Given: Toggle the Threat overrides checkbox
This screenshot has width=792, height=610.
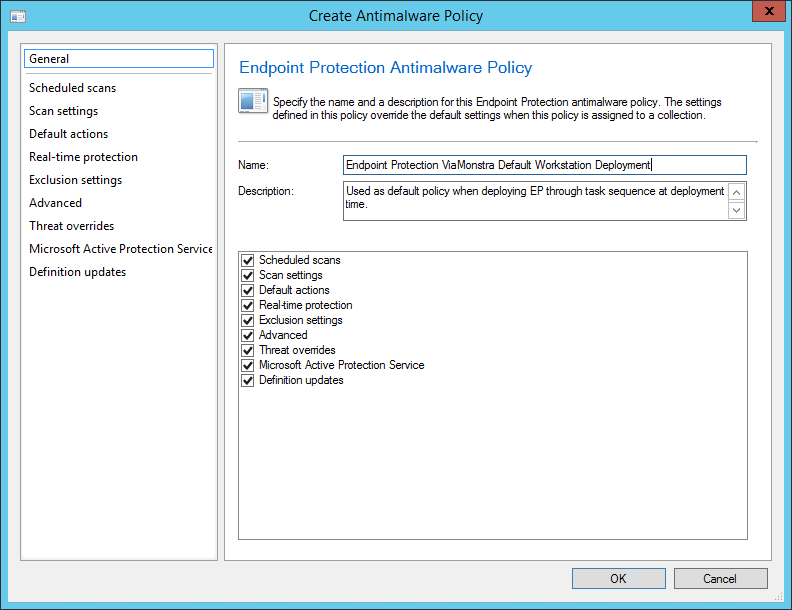Looking at the screenshot, I should 248,350.
